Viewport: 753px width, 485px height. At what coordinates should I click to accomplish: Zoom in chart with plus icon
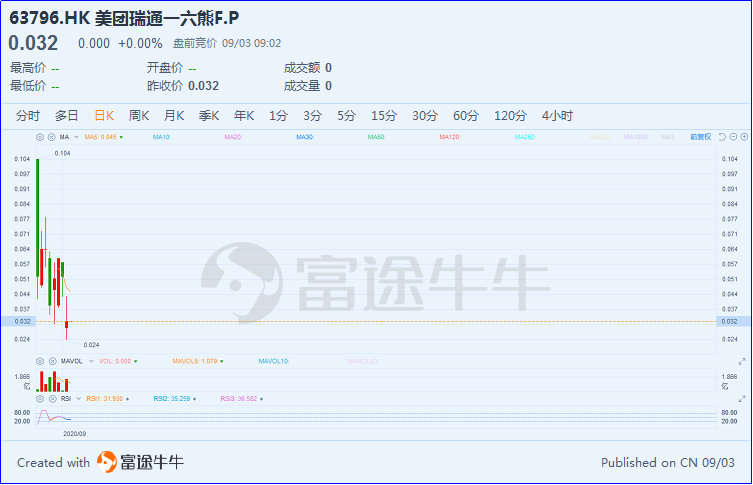(x=744, y=137)
